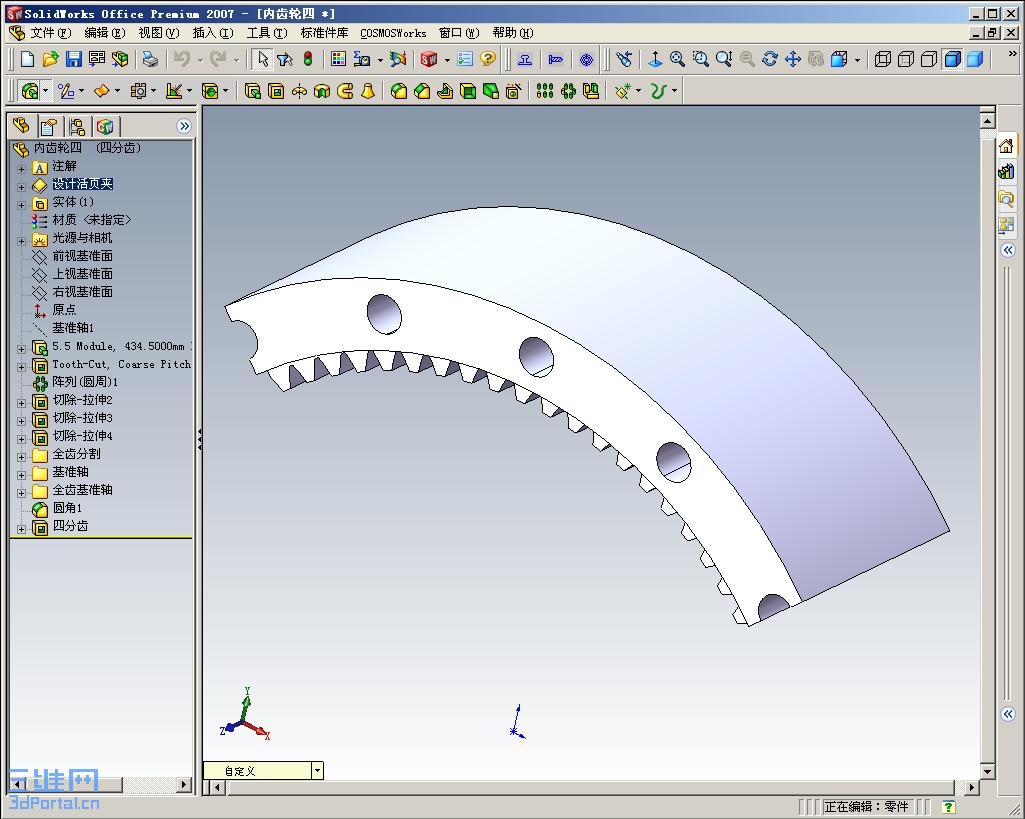Switch to the FeatureManager design tree tab
This screenshot has width=1025, height=819.
coord(22,125)
